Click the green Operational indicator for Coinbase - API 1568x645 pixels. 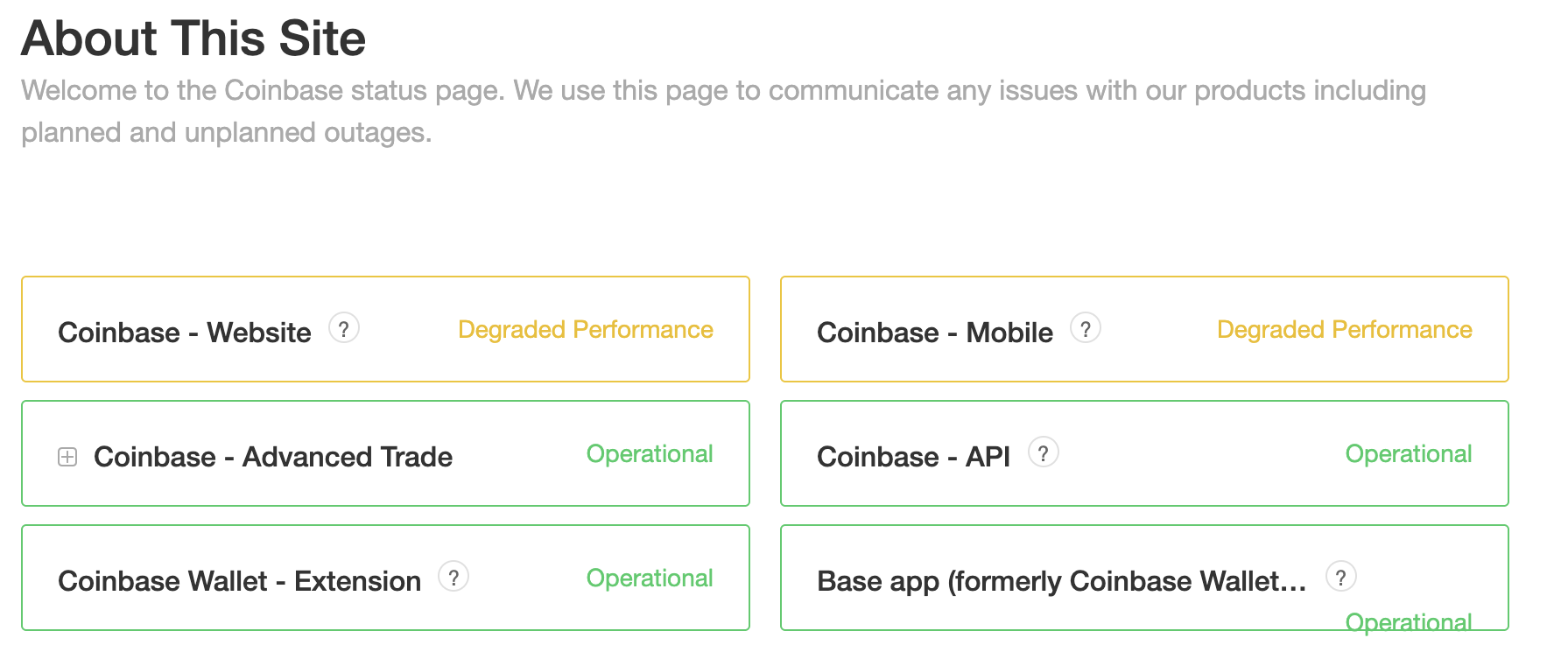coord(1409,453)
